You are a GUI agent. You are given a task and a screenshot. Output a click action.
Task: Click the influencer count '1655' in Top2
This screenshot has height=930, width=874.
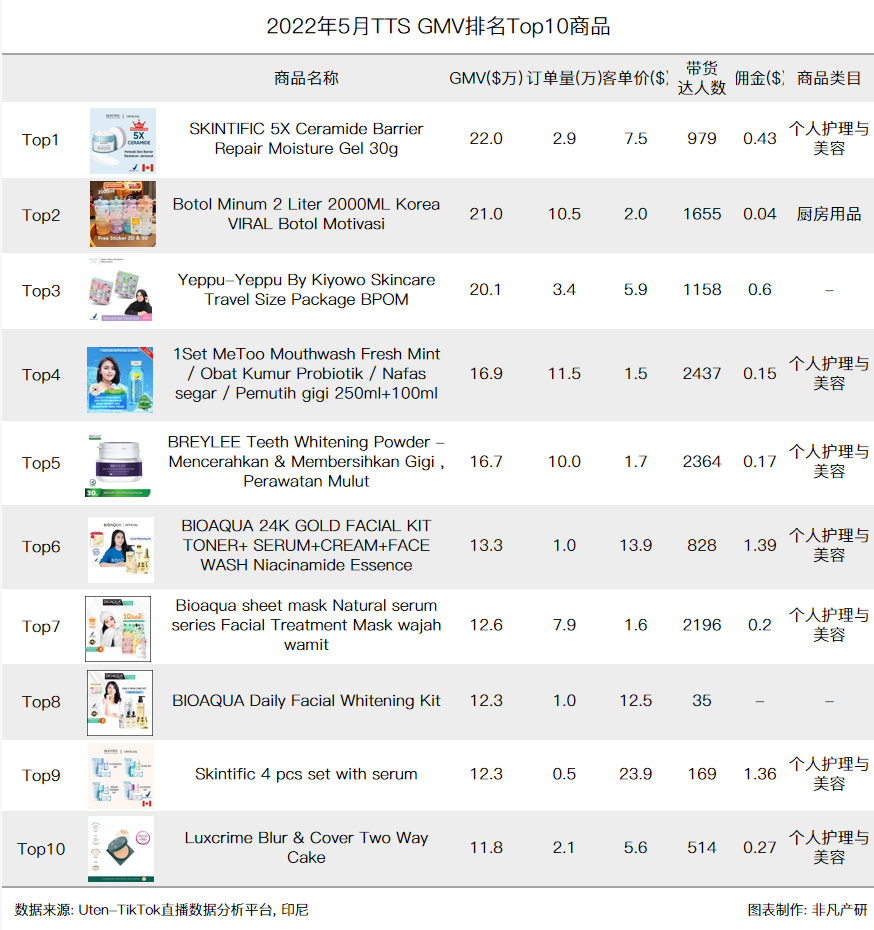[x=702, y=214]
